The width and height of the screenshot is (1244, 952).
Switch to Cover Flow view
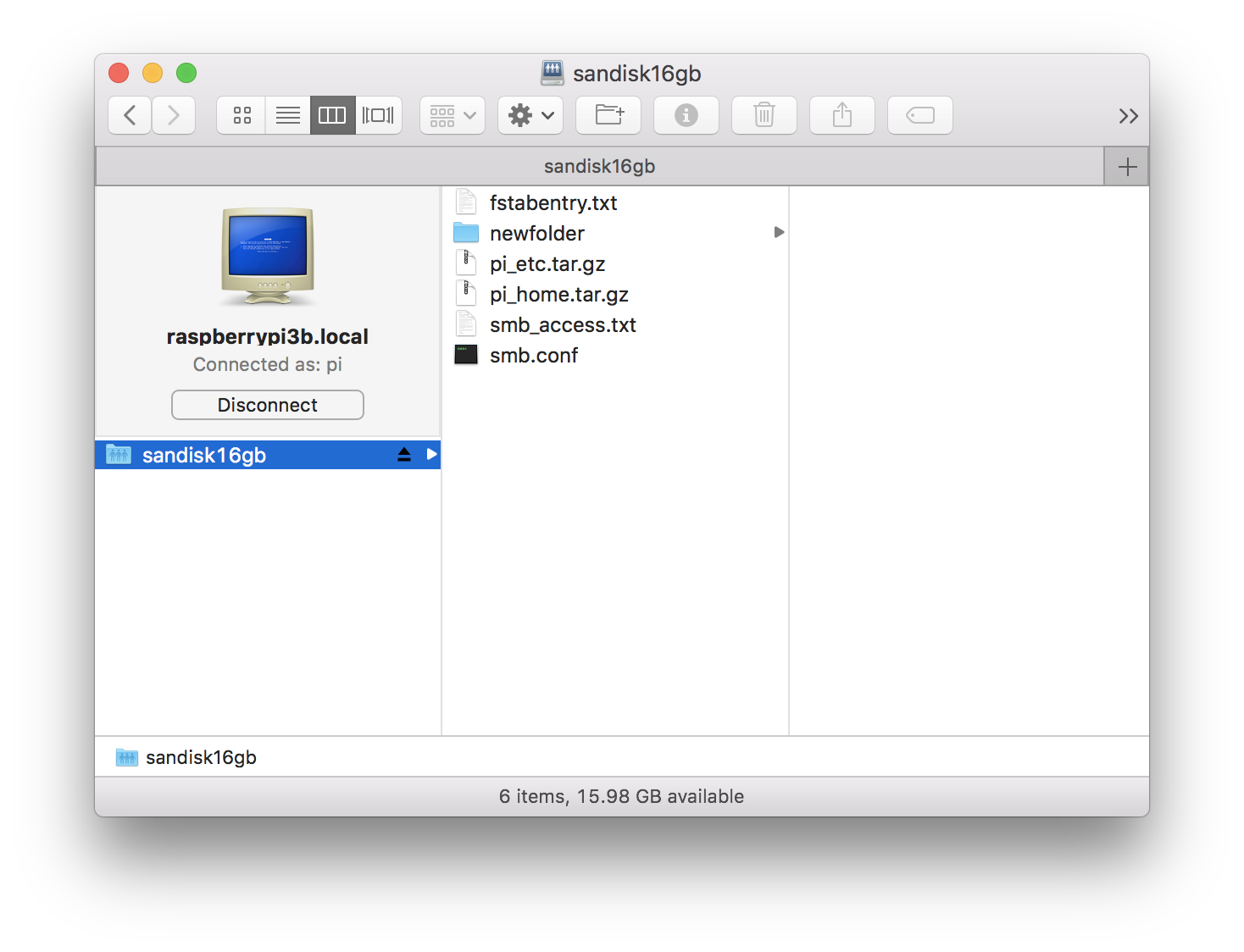click(x=378, y=115)
